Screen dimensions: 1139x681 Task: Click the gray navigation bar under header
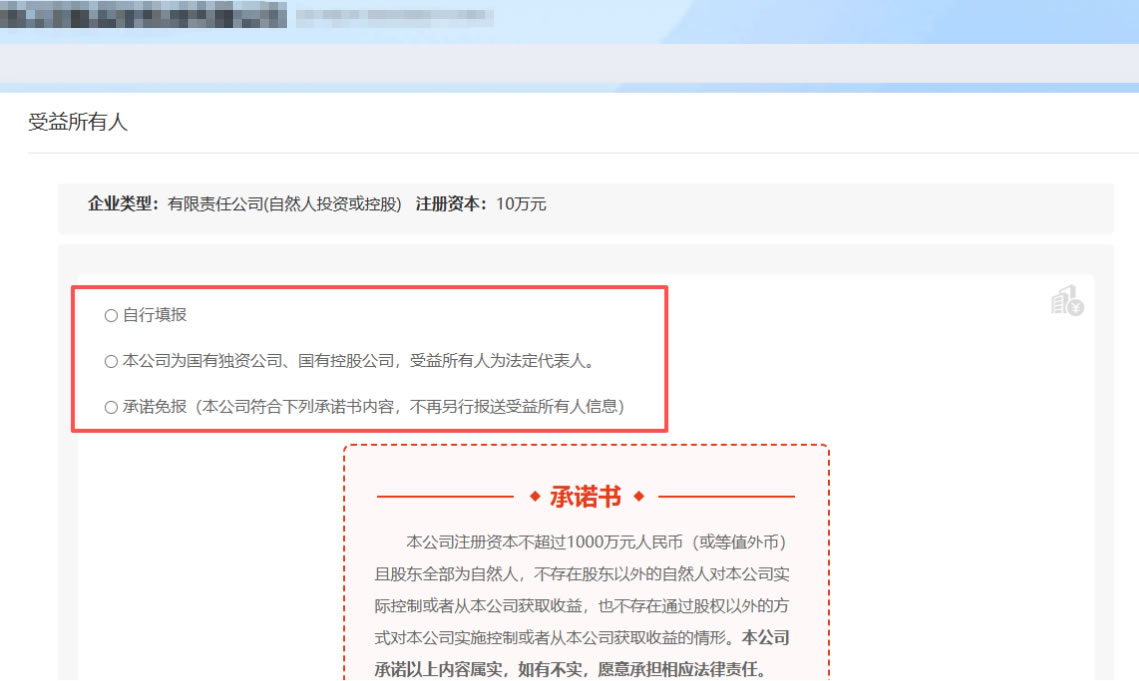coord(569,63)
